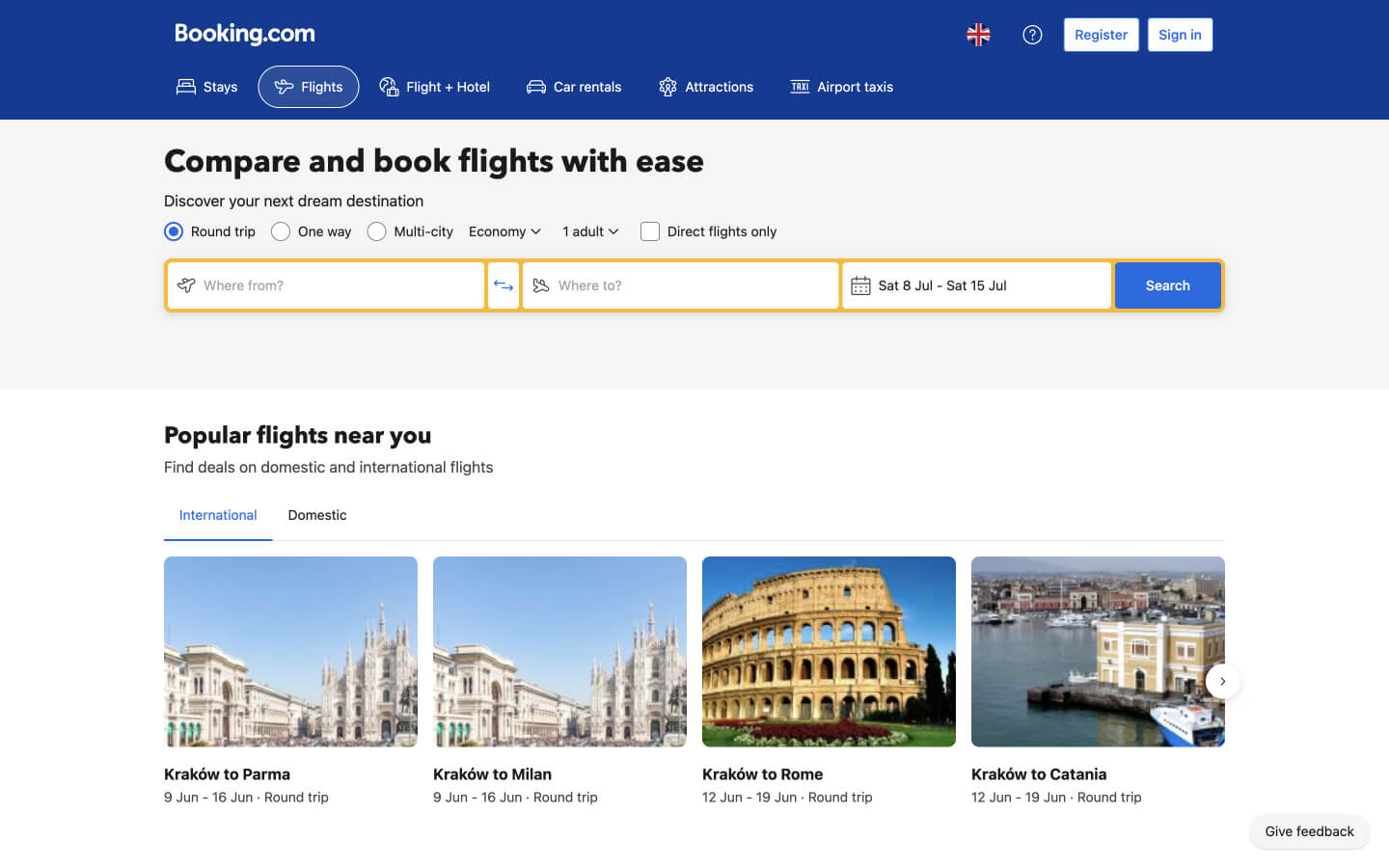Choose the One way option
Screen dimensions: 1389x868
tap(280, 231)
